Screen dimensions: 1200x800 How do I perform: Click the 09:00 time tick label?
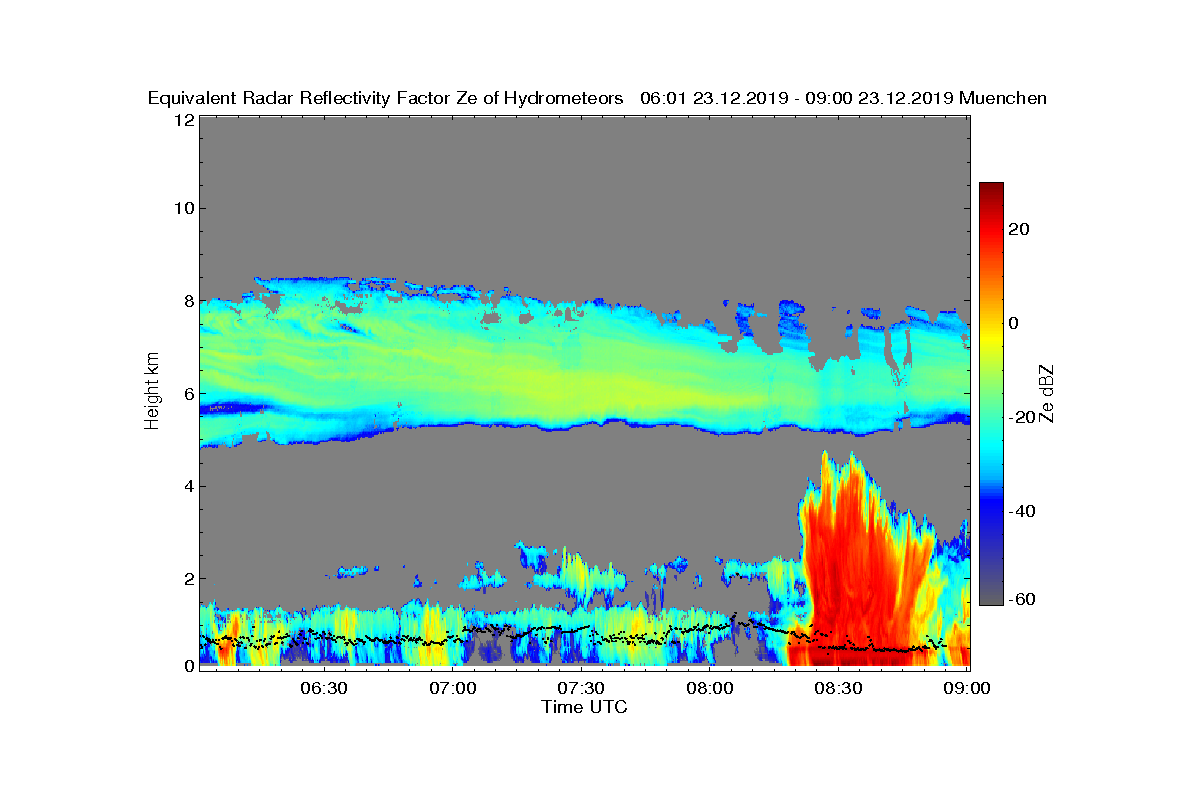(x=968, y=688)
